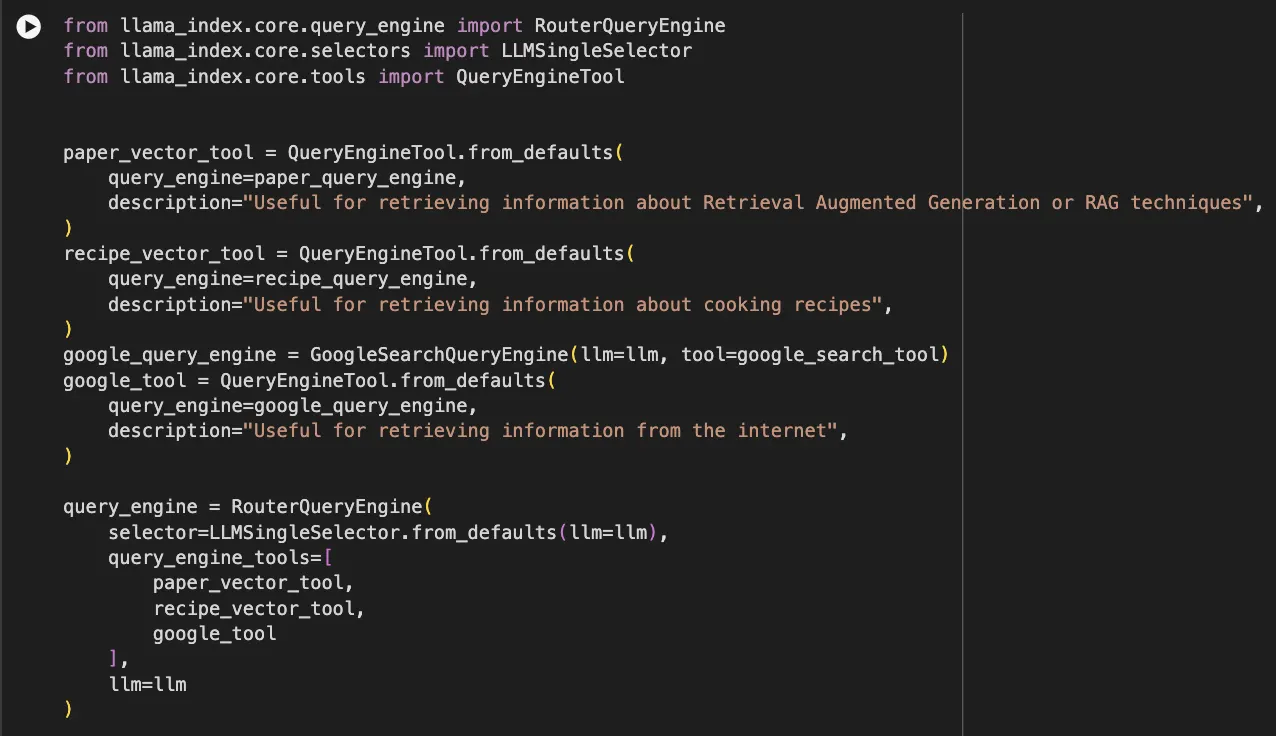This screenshot has height=736, width=1276.
Task: Click the RouterQueryEngine( constructor call
Action: [x=332, y=507]
